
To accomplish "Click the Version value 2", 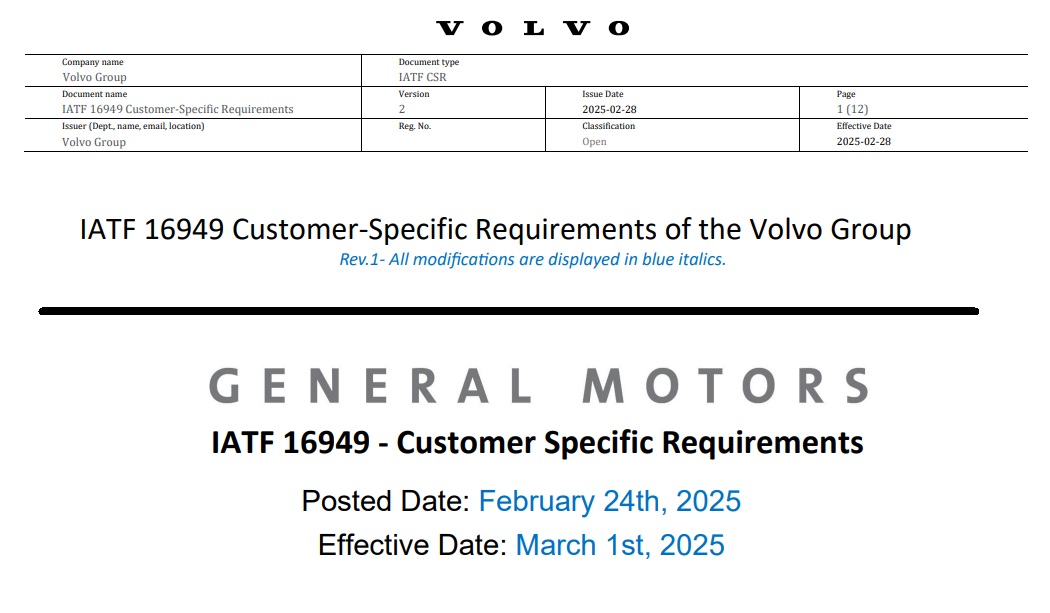I will click(402, 109).
